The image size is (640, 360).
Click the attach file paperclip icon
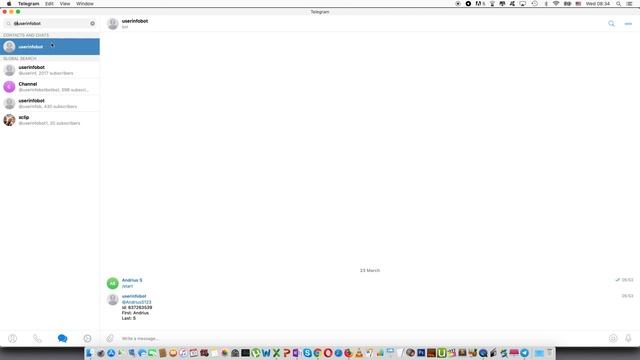(x=110, y=338)
